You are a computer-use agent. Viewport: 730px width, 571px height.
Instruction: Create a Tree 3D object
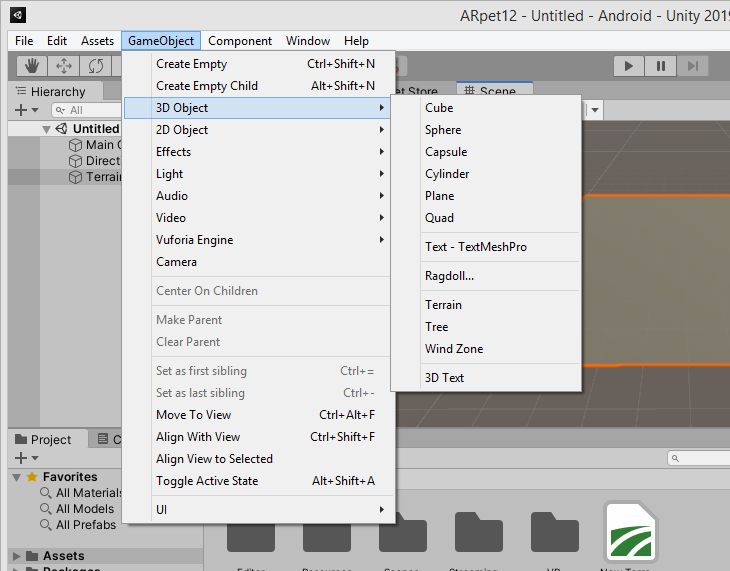coord(486,326)
